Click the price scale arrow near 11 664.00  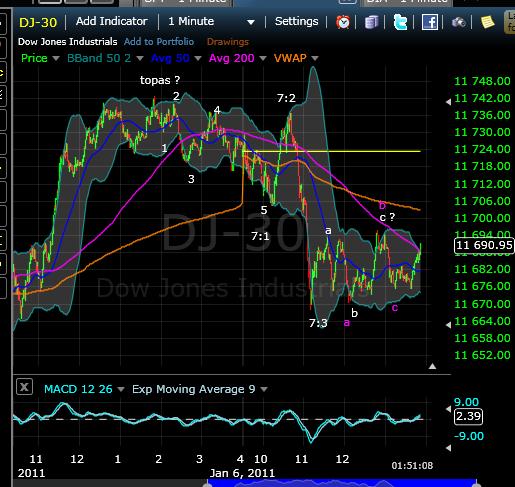[x=449, y=324]
